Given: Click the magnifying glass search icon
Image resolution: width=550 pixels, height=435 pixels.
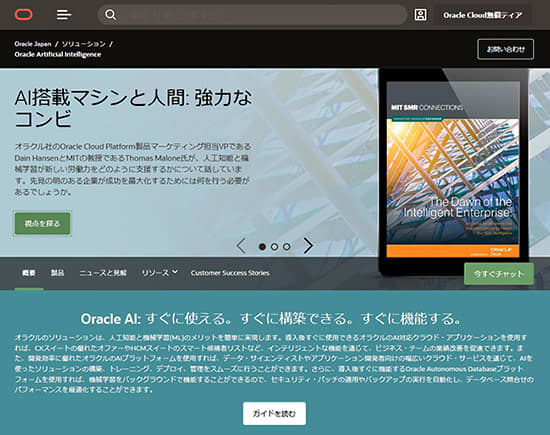Looking at the screenshot, I should pyautogui.click(x=110, y=15).
